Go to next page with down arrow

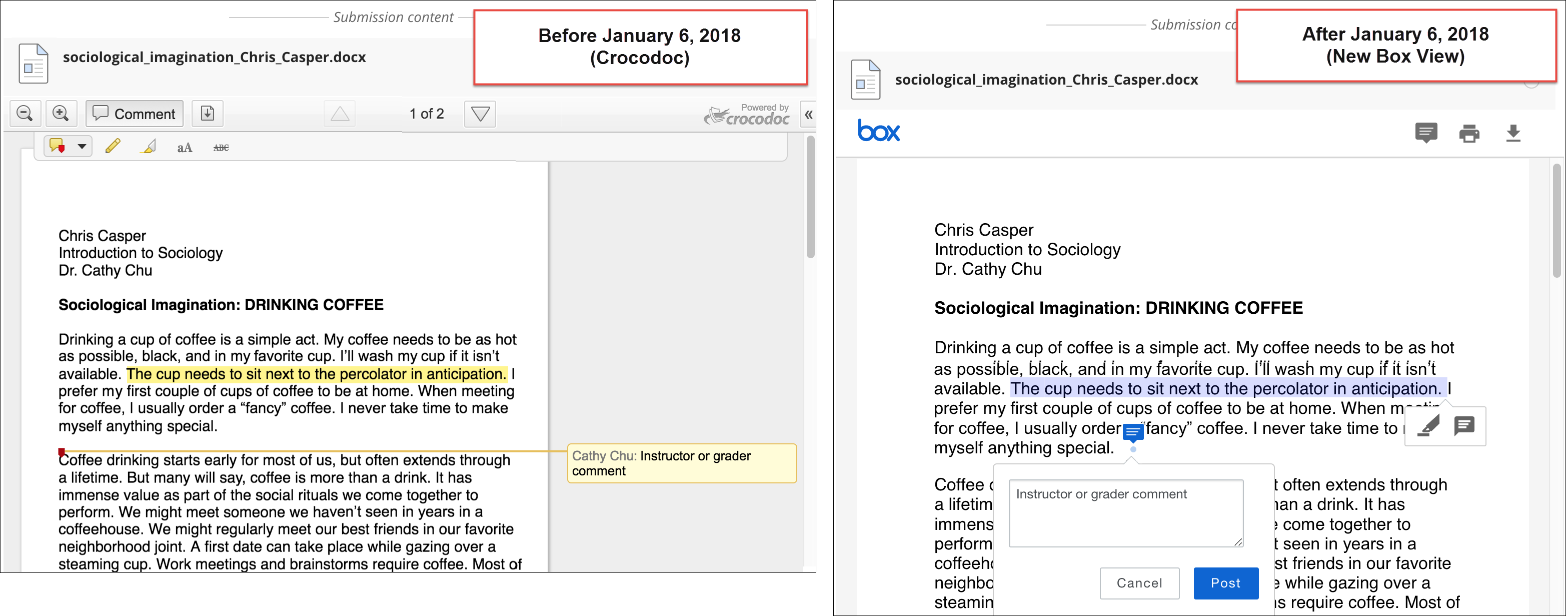(480, 114)
